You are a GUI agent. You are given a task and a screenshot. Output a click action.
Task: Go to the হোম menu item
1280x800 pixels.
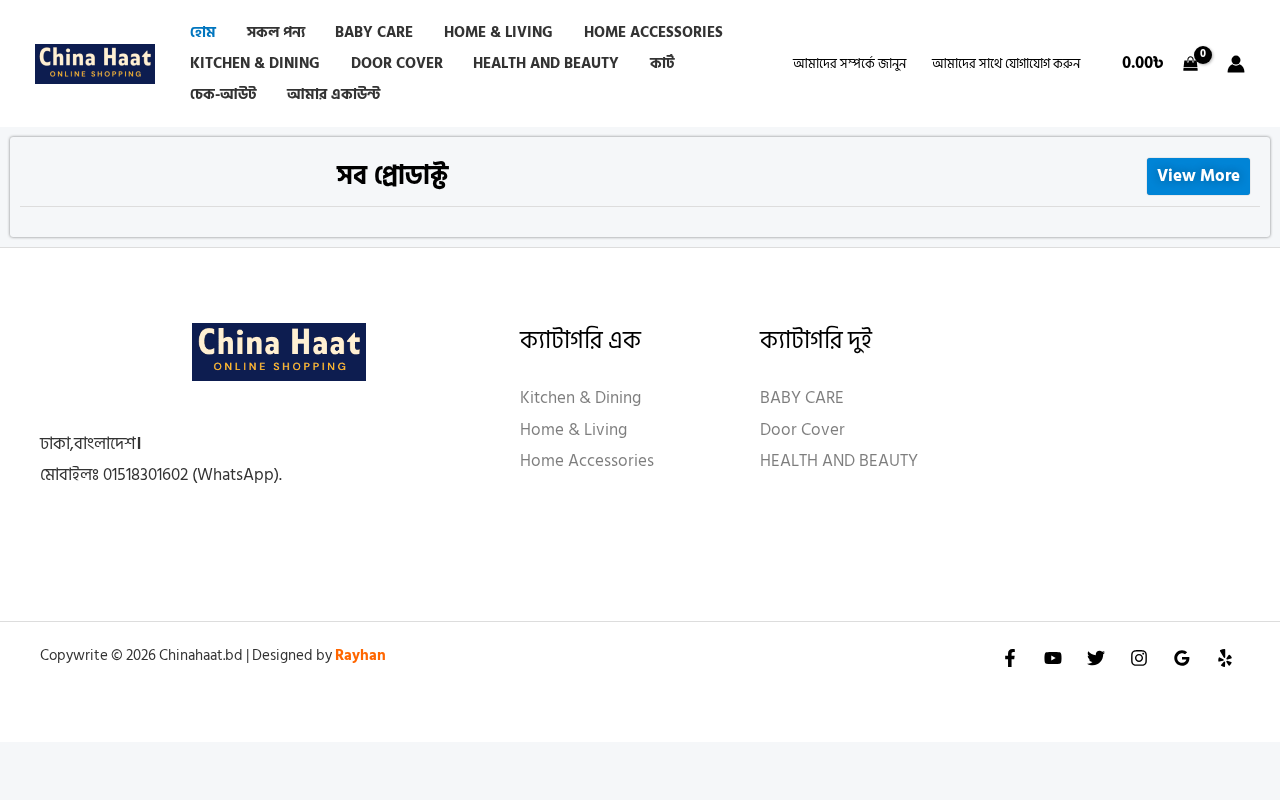pyautogui.click(x=203, y=33)
